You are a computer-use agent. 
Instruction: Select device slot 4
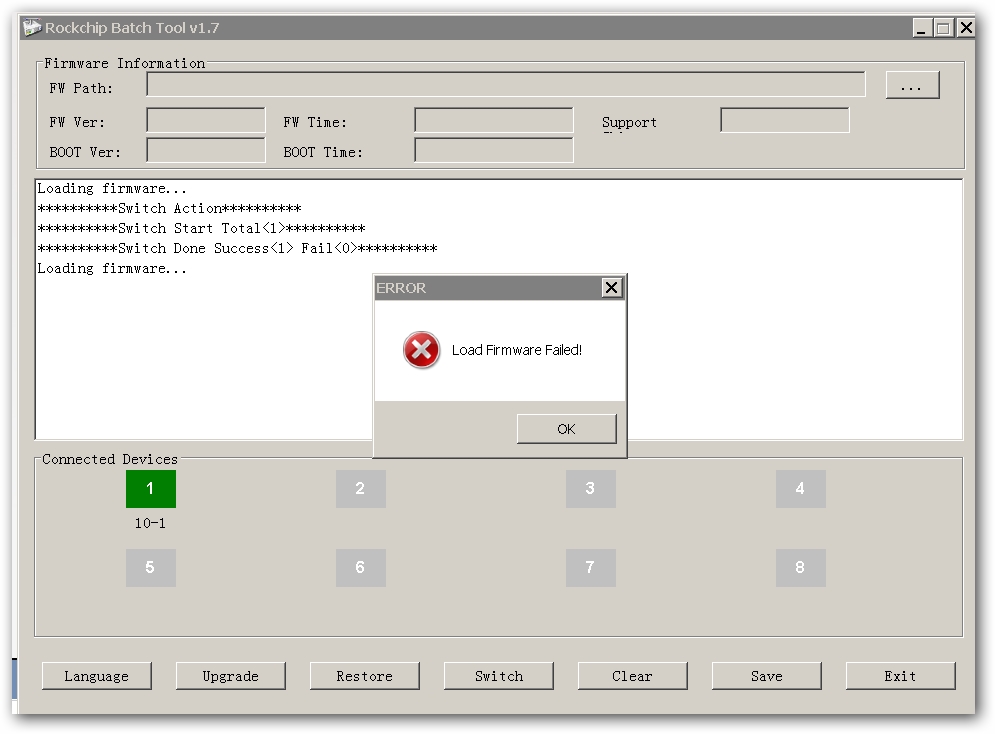(800, 488)
